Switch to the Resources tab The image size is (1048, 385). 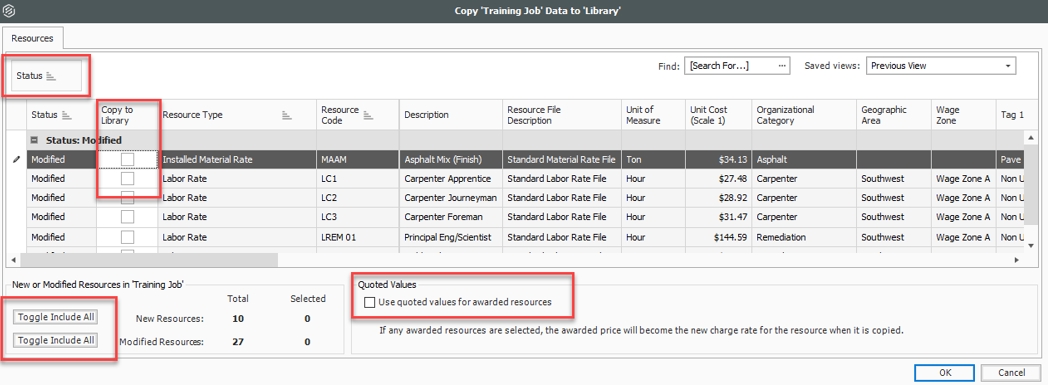33,39
